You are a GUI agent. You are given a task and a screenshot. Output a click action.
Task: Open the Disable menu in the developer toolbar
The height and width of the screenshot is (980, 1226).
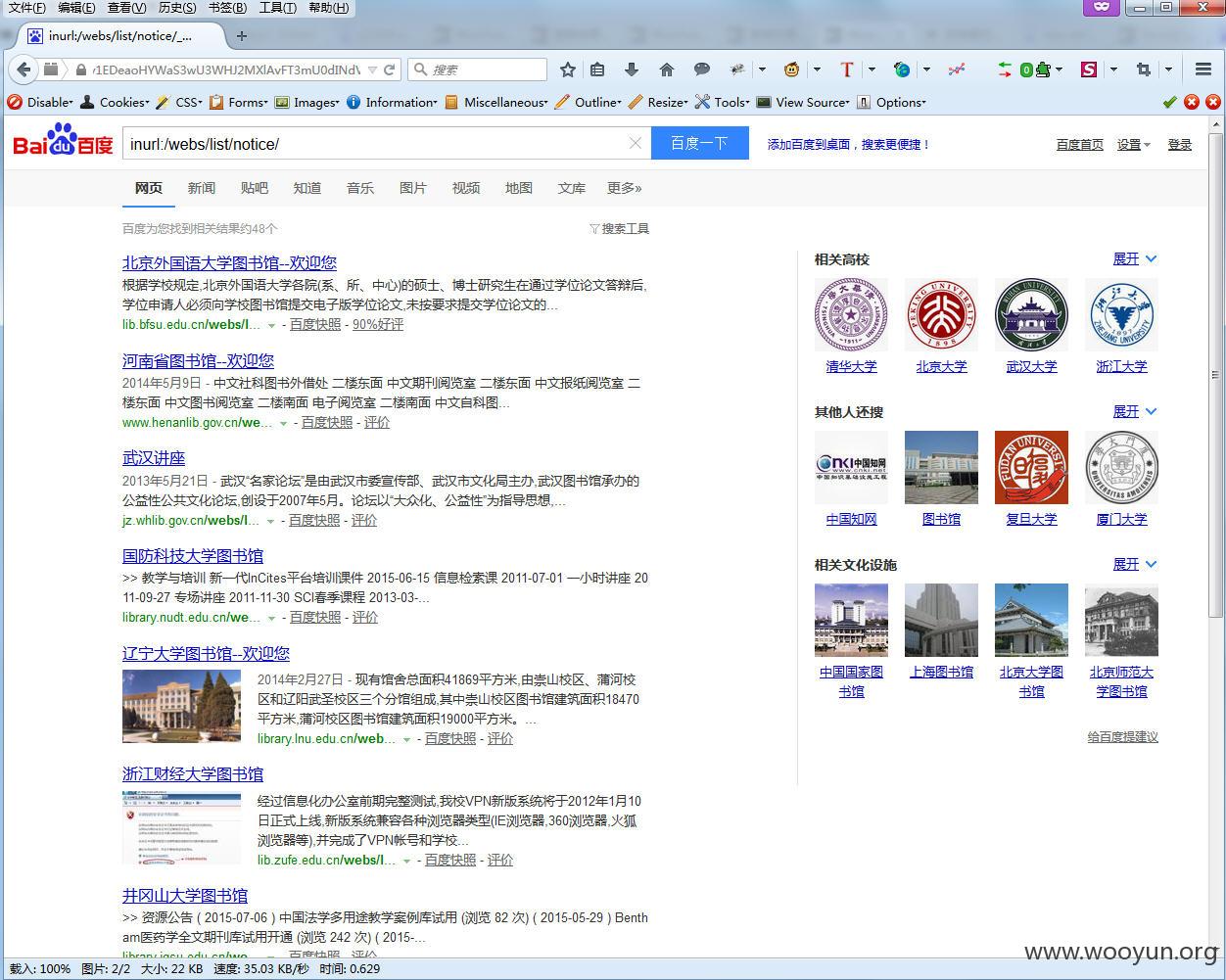tap(39, 102)
